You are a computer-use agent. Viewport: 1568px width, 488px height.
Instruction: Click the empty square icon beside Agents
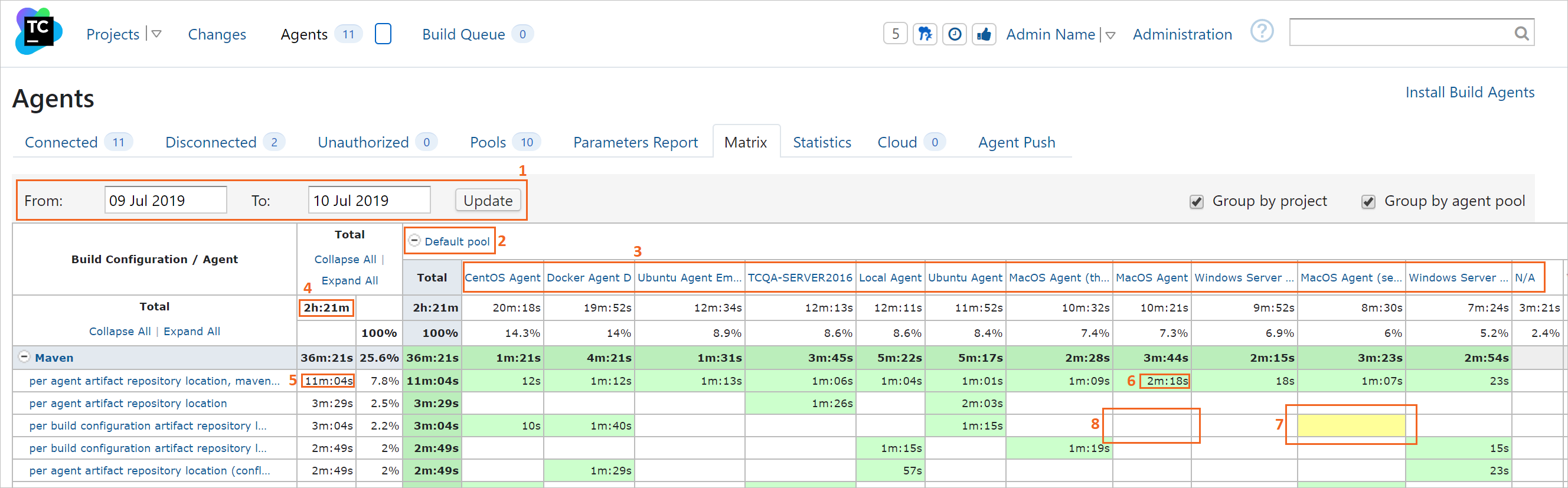coord(383,34)
